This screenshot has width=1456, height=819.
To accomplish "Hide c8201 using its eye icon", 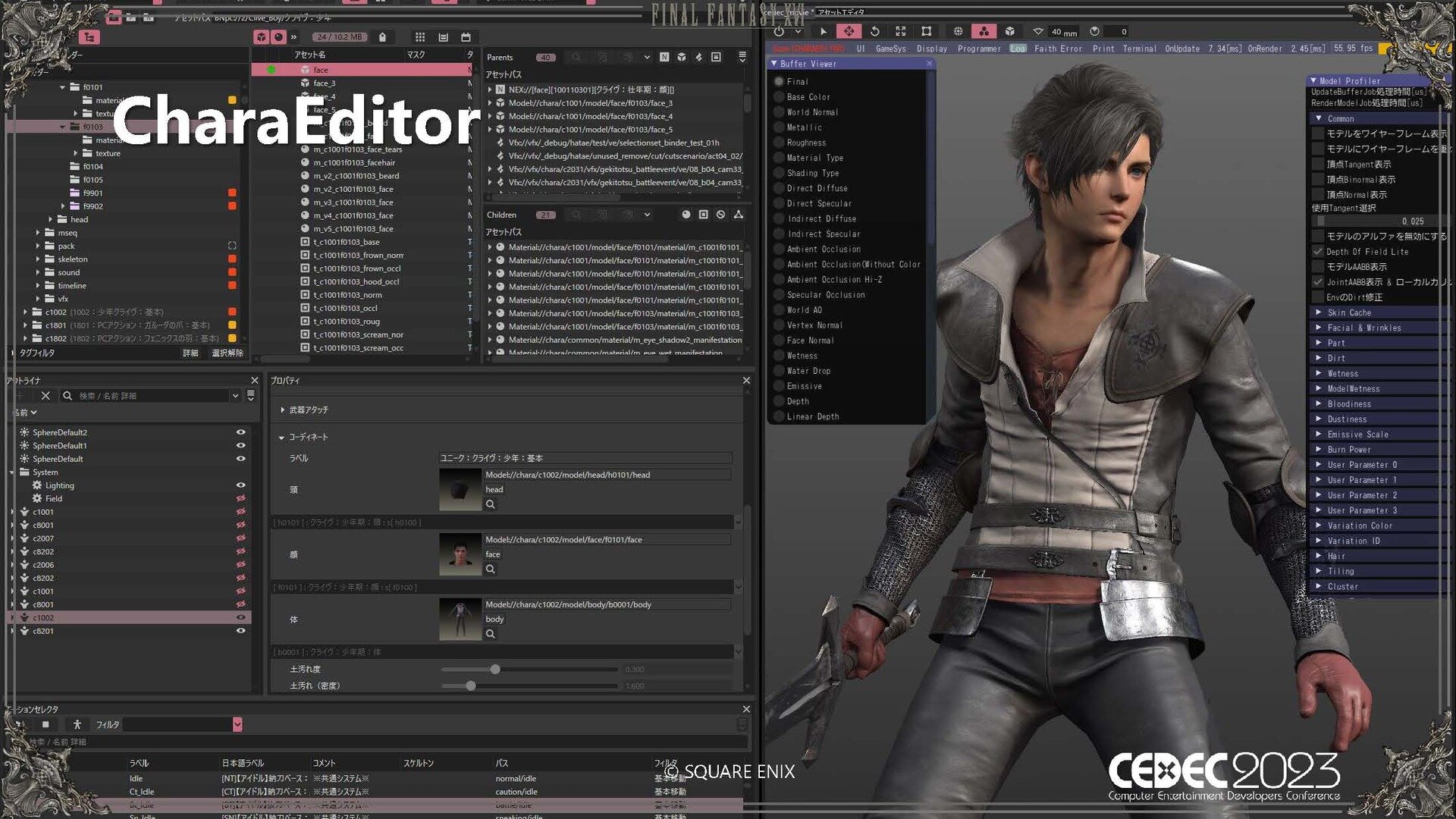I will (240, 631).
